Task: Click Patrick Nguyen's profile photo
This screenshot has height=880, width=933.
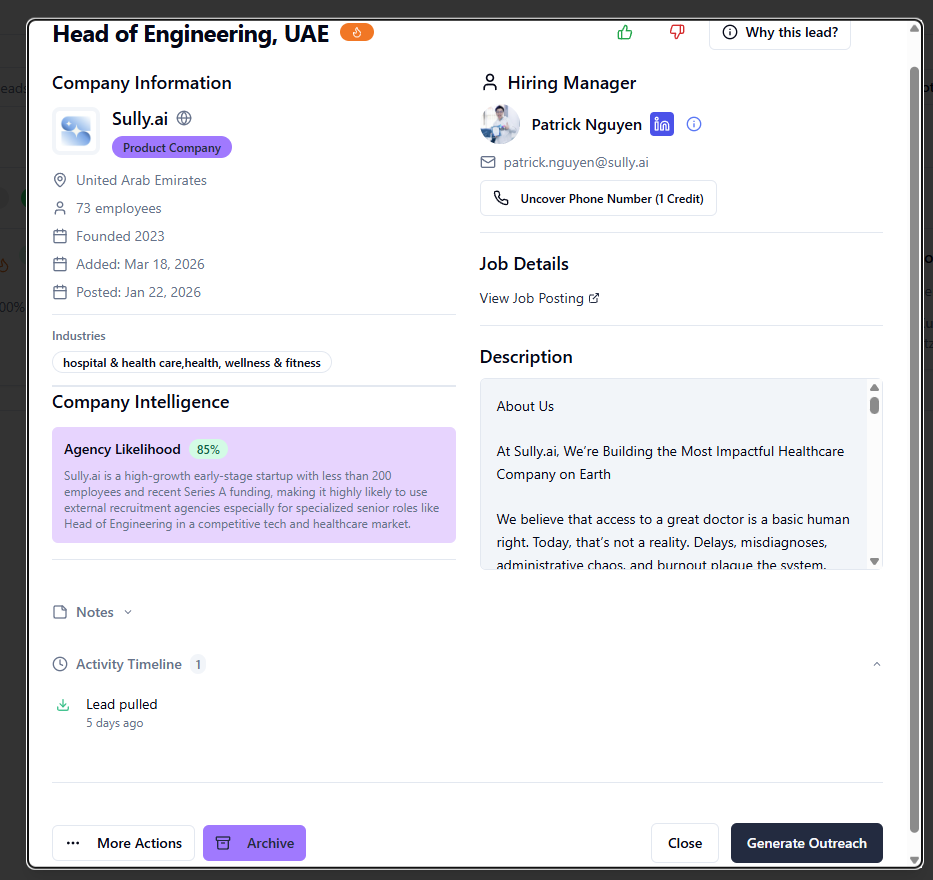Action: 500,124
